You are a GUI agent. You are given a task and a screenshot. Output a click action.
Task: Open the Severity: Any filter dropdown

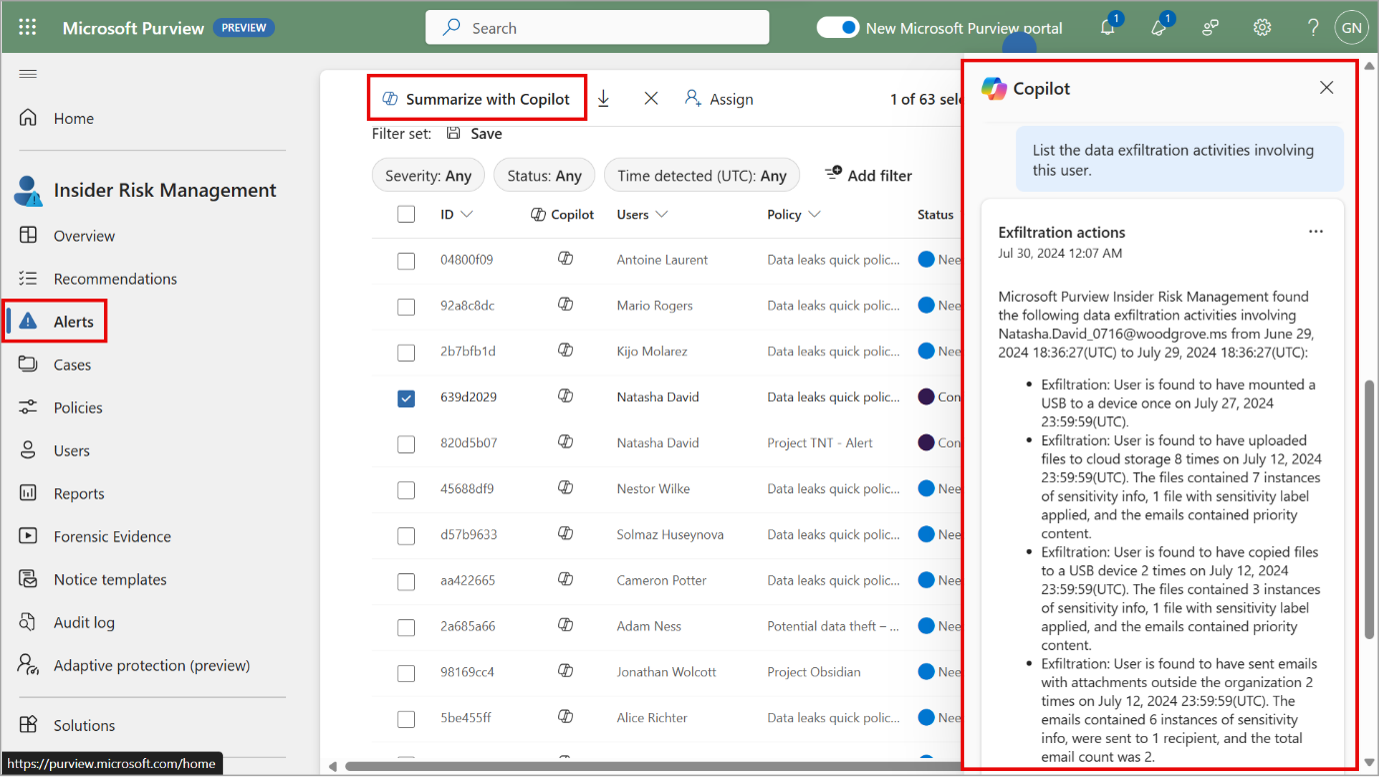click(x=428, y=176)
